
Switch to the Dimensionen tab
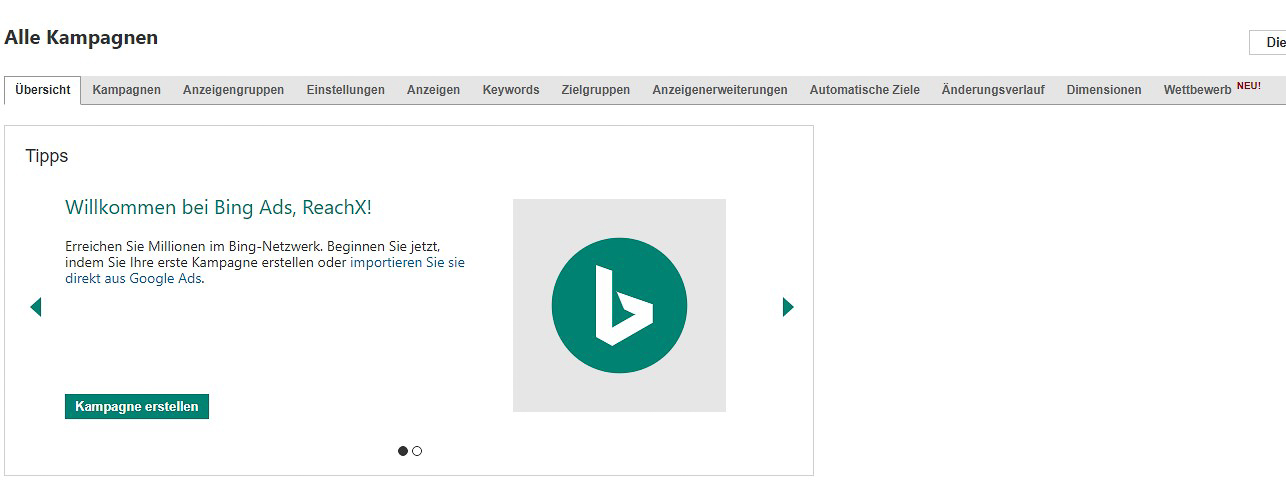pyautogui.click(x=1104, y=90)
